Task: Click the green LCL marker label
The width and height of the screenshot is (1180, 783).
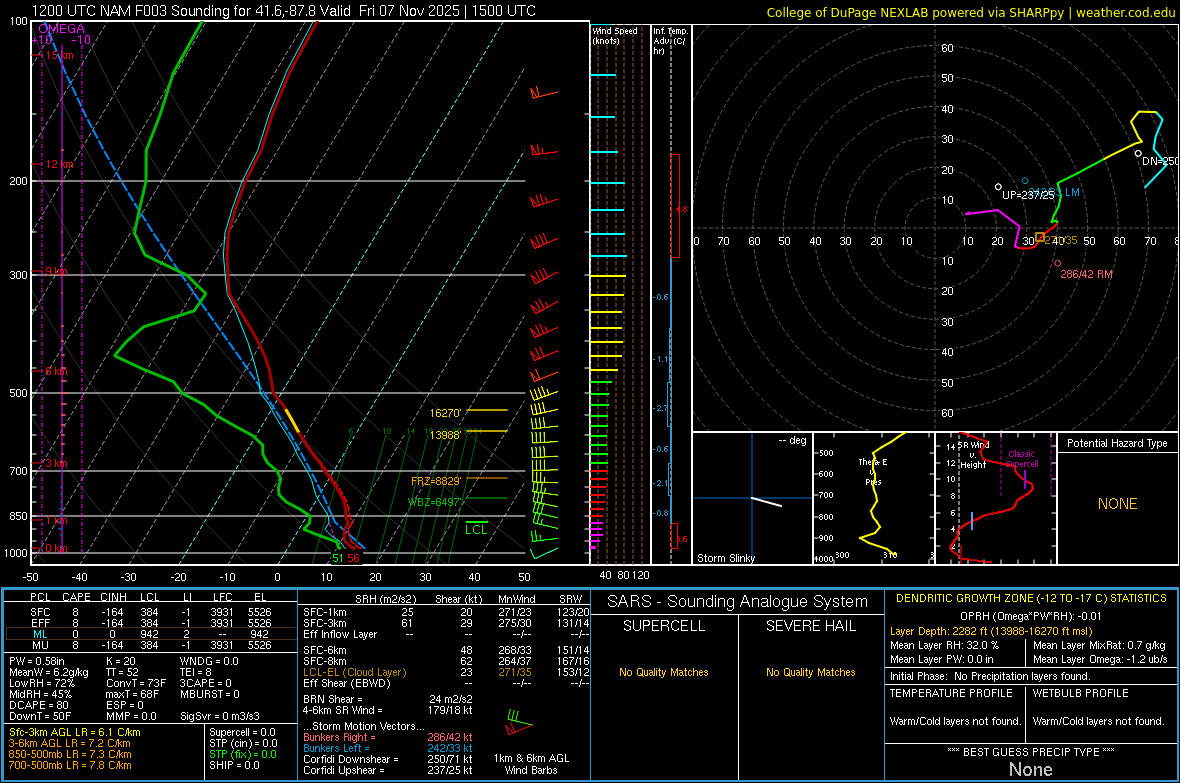Action: click(476, 530)
